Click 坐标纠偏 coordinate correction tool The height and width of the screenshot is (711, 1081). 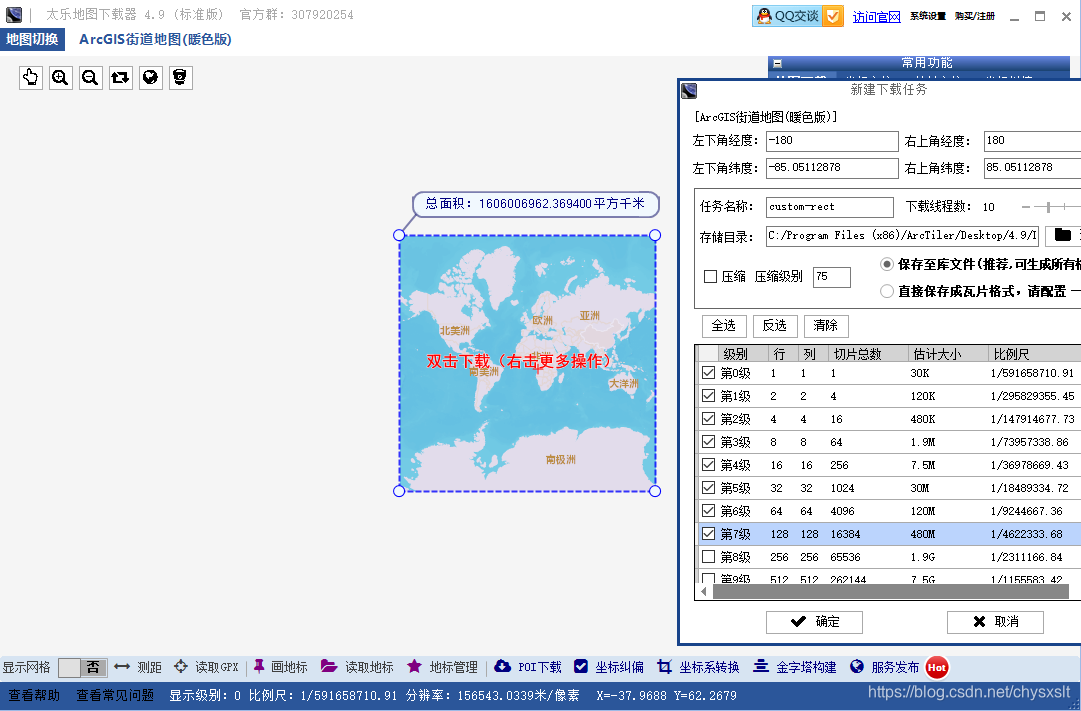(x=609, y=667)
